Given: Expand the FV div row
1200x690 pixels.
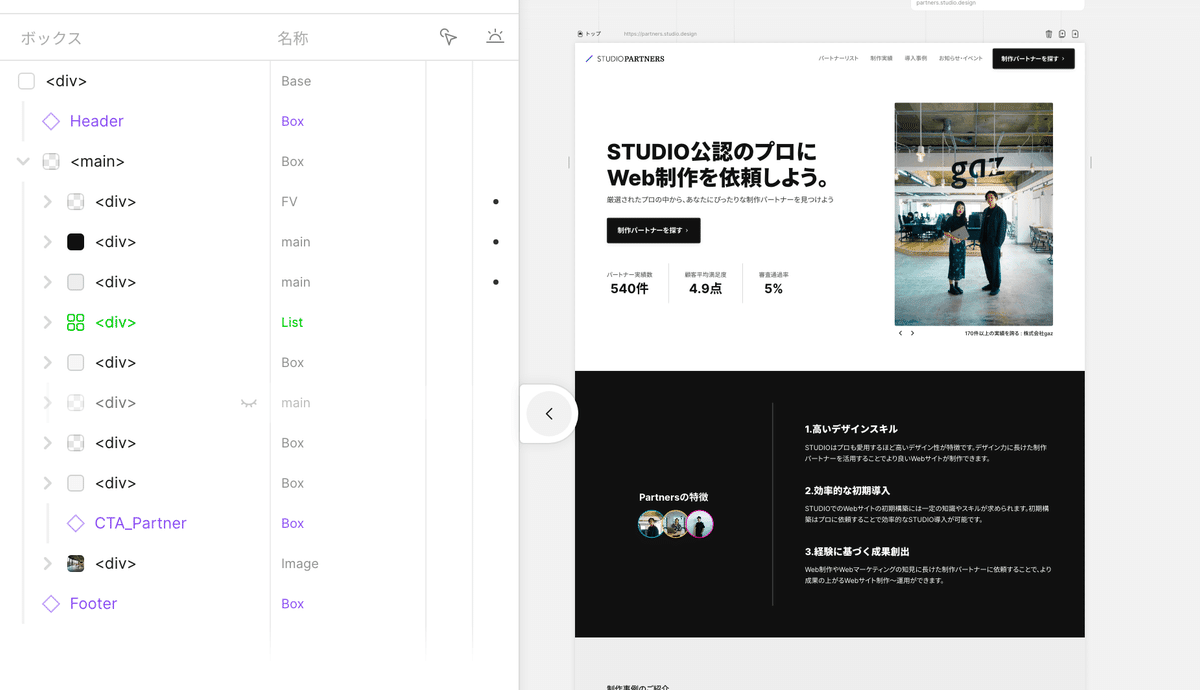Looking at the screenshot, I should point(47,201).
